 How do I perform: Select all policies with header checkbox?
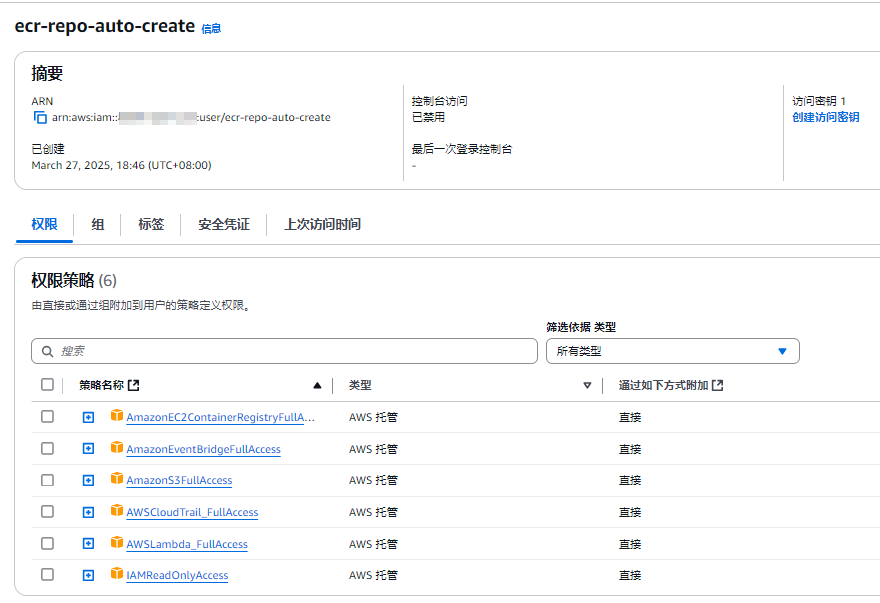pyautogui.click(x=48, y=385)
